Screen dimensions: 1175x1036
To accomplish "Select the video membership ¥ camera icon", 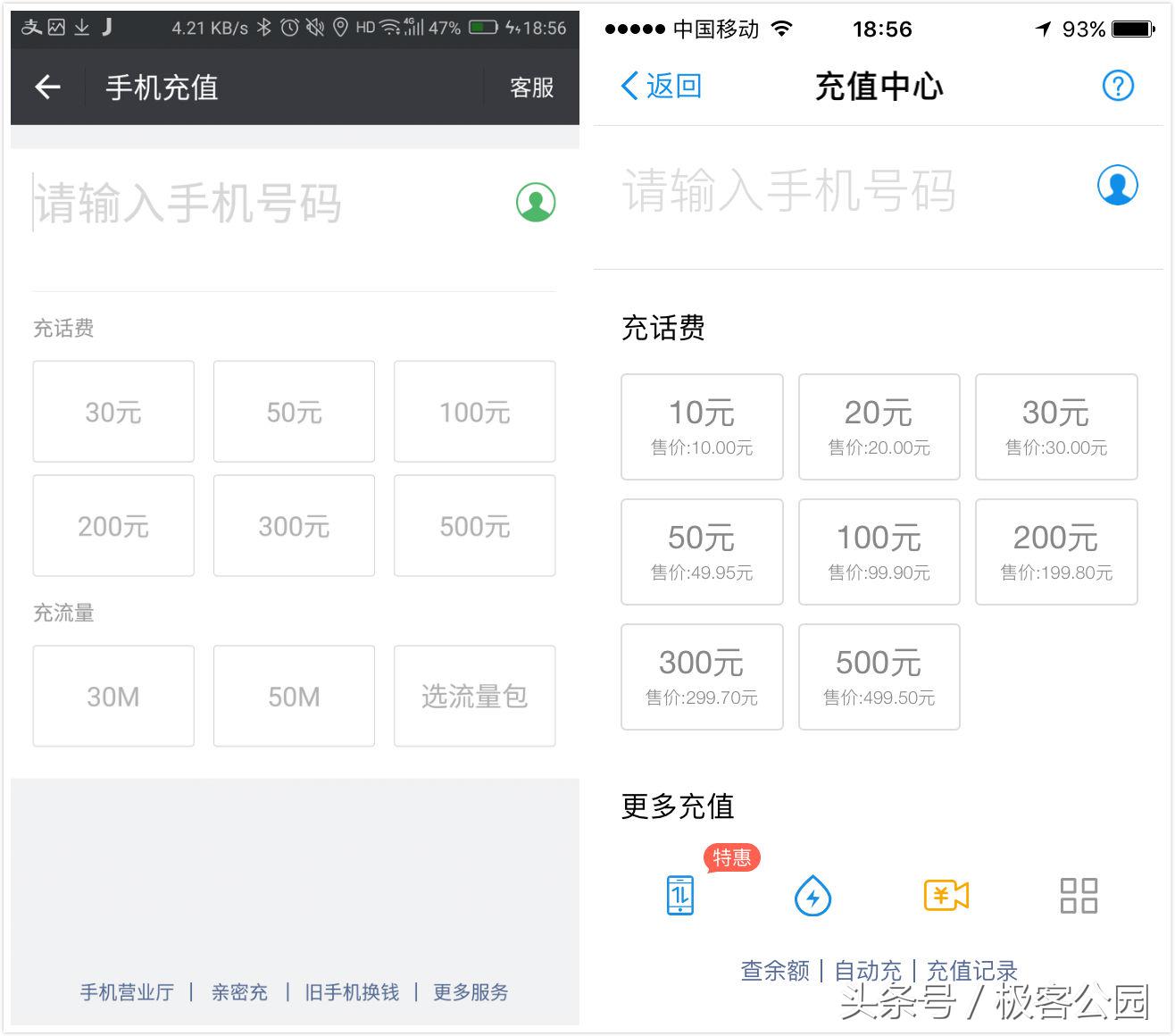I will click(945, 896).
